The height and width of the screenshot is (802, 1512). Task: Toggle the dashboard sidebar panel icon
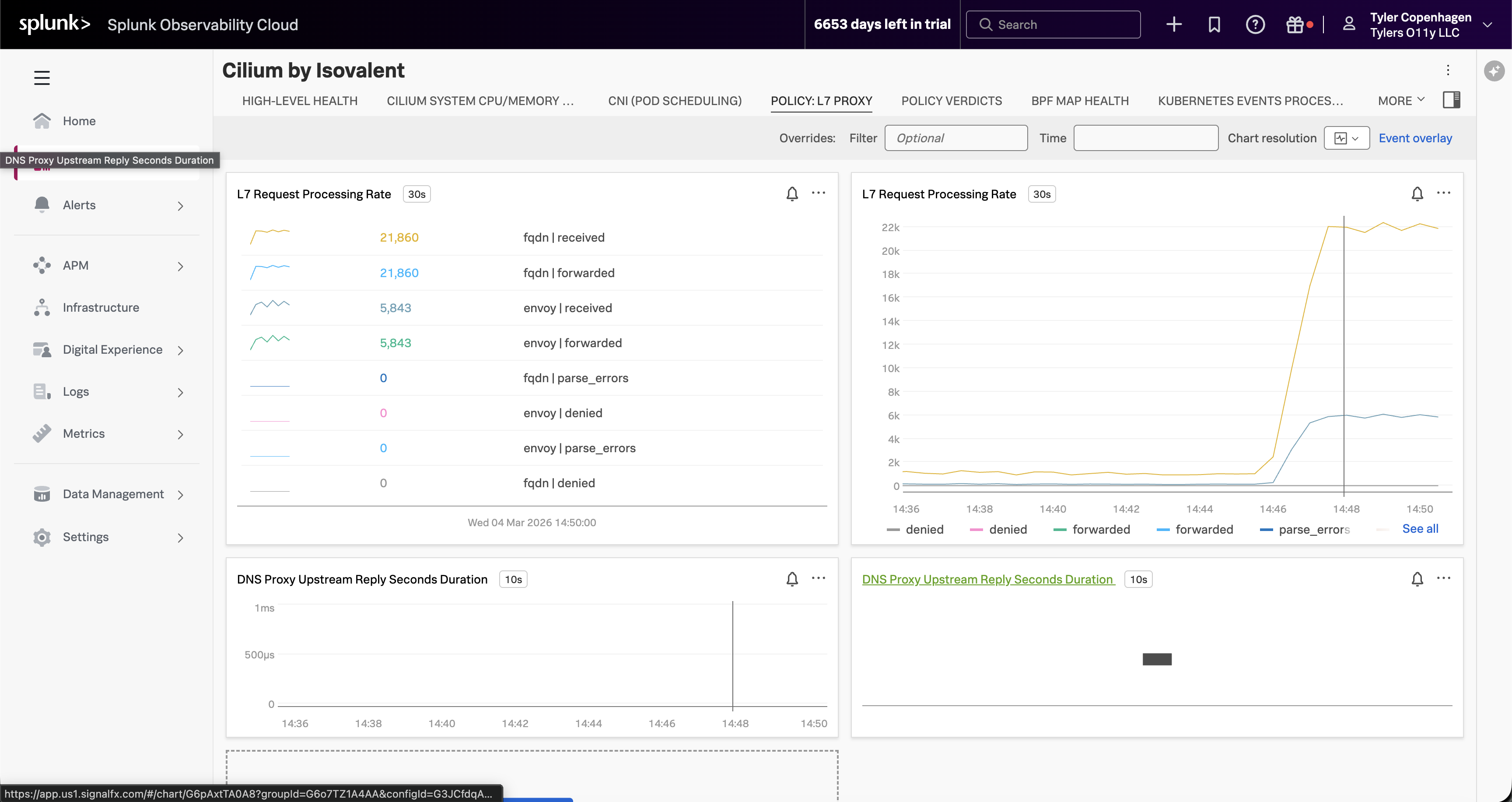click(x=1451, y=100)
